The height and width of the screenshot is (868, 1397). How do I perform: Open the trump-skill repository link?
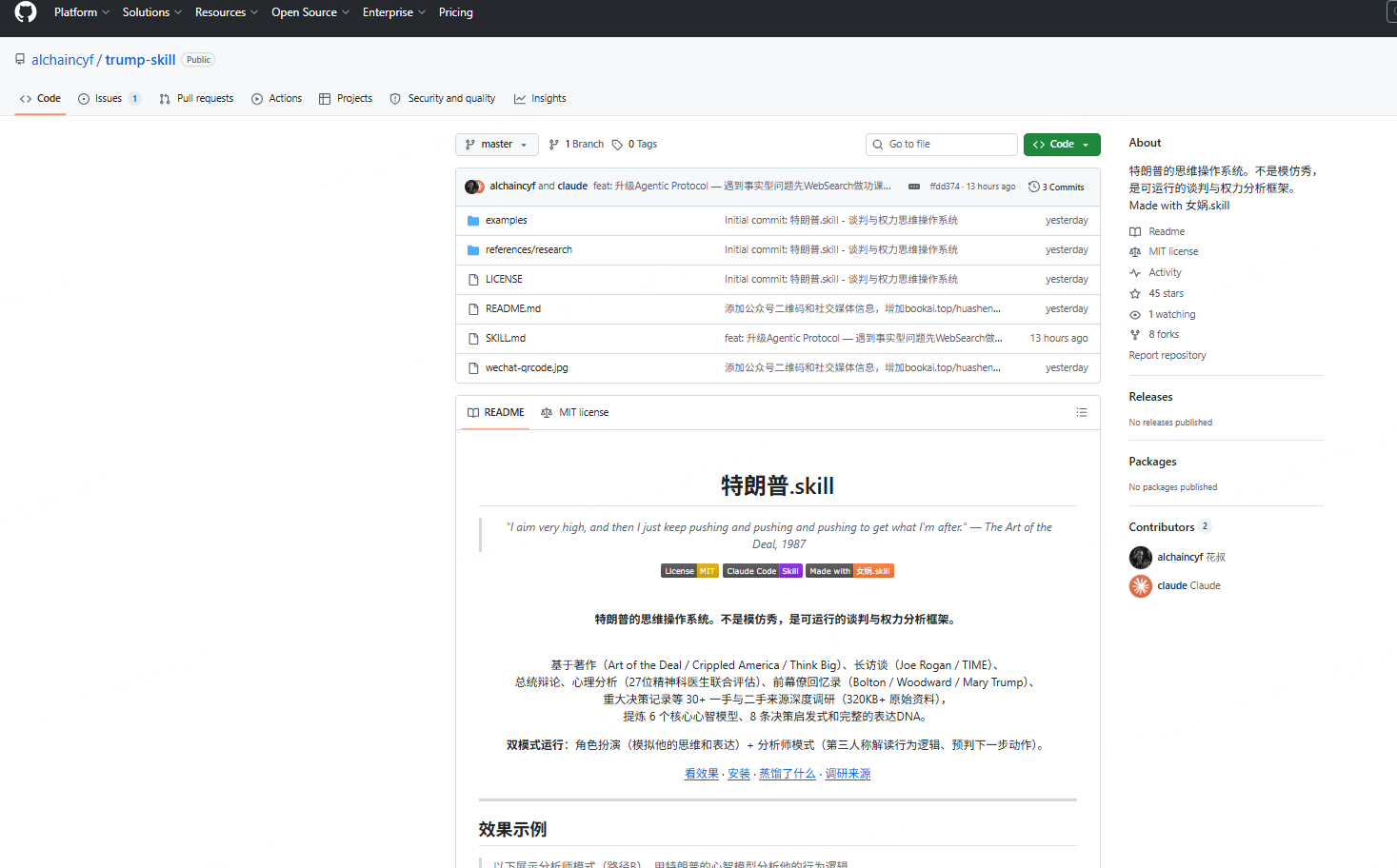coord(140,60)
